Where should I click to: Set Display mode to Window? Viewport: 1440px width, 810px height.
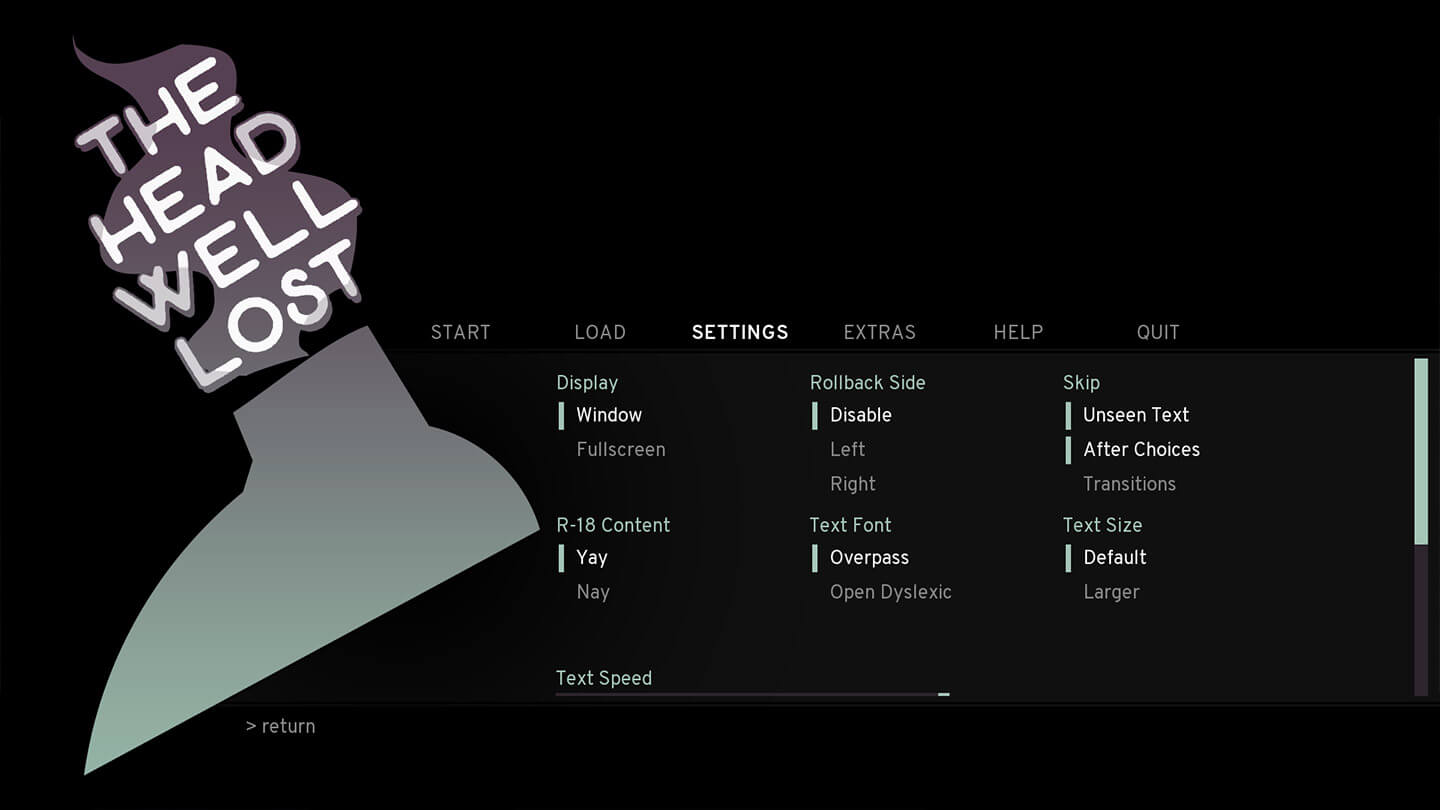609,415
